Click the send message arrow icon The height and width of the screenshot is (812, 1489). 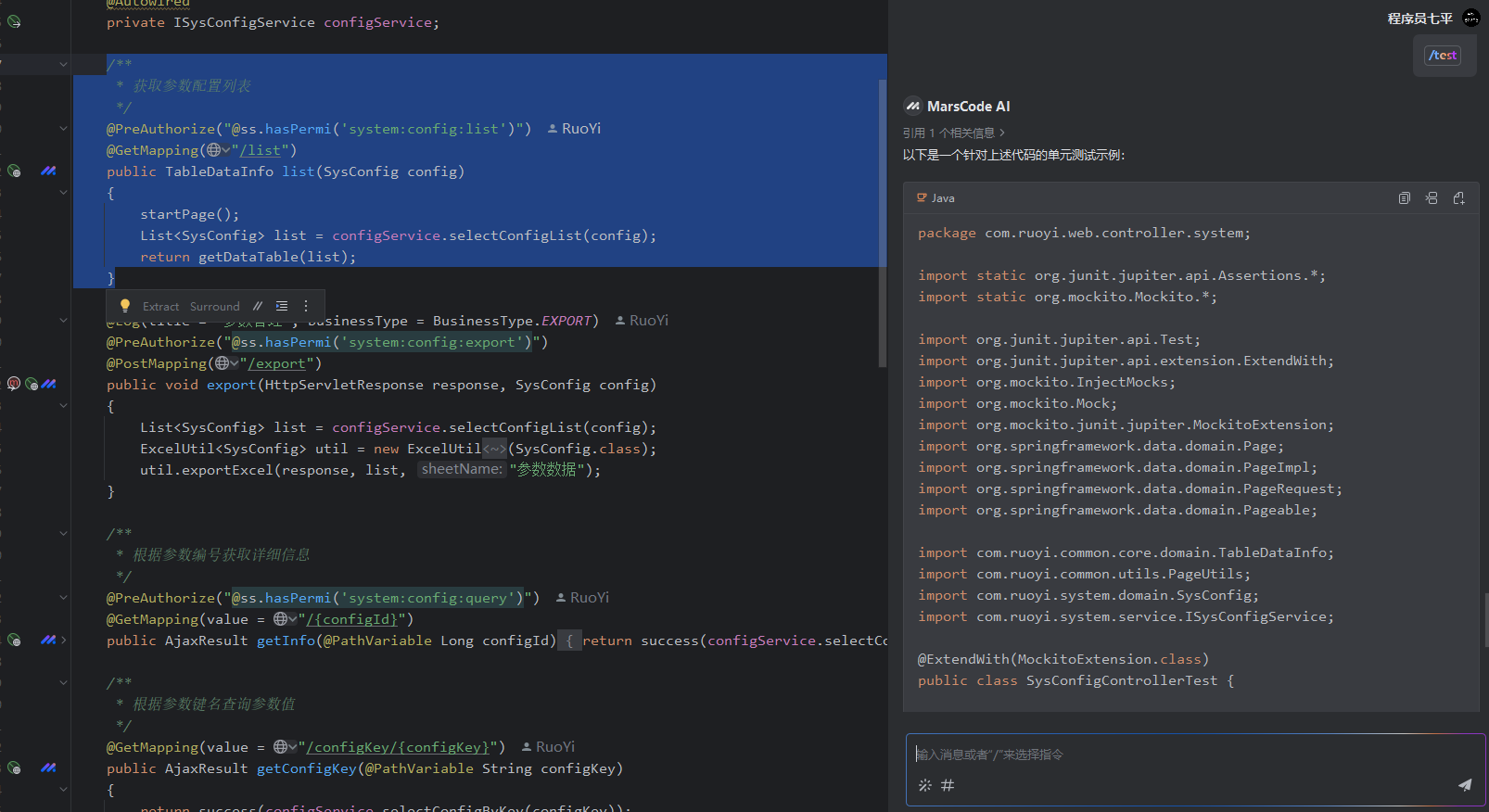point(1465,785)
